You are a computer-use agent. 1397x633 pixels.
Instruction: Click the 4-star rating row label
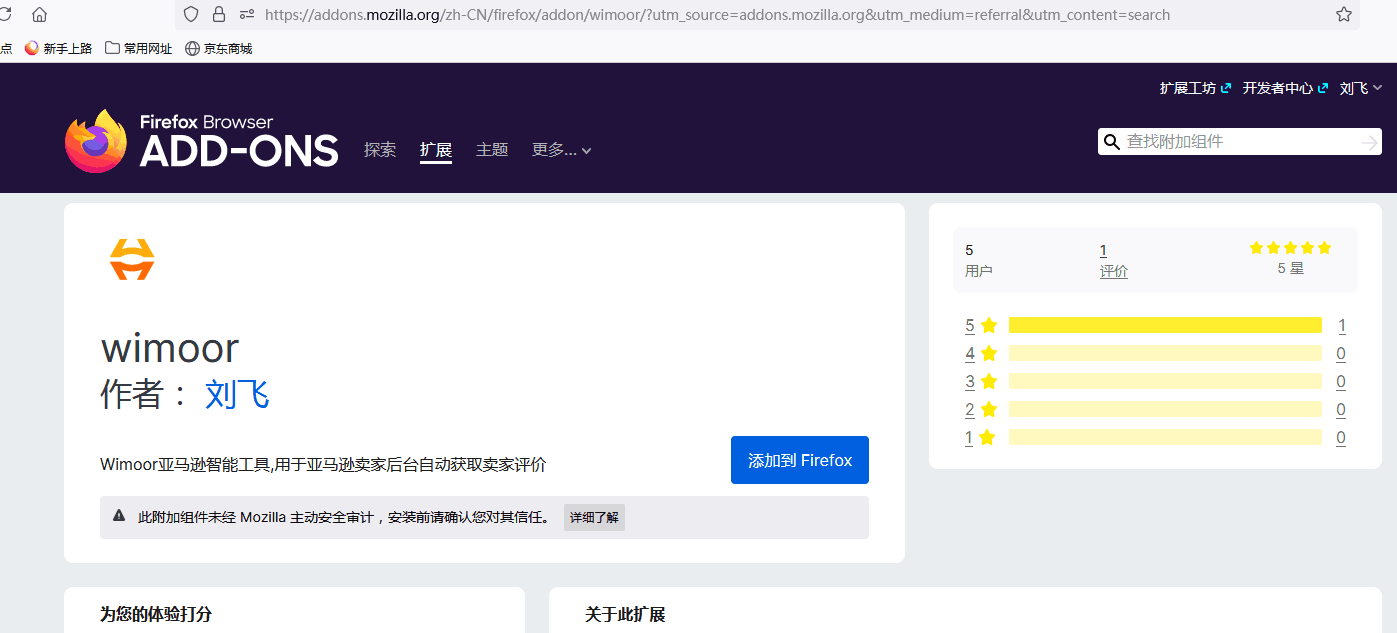point(981,353)
